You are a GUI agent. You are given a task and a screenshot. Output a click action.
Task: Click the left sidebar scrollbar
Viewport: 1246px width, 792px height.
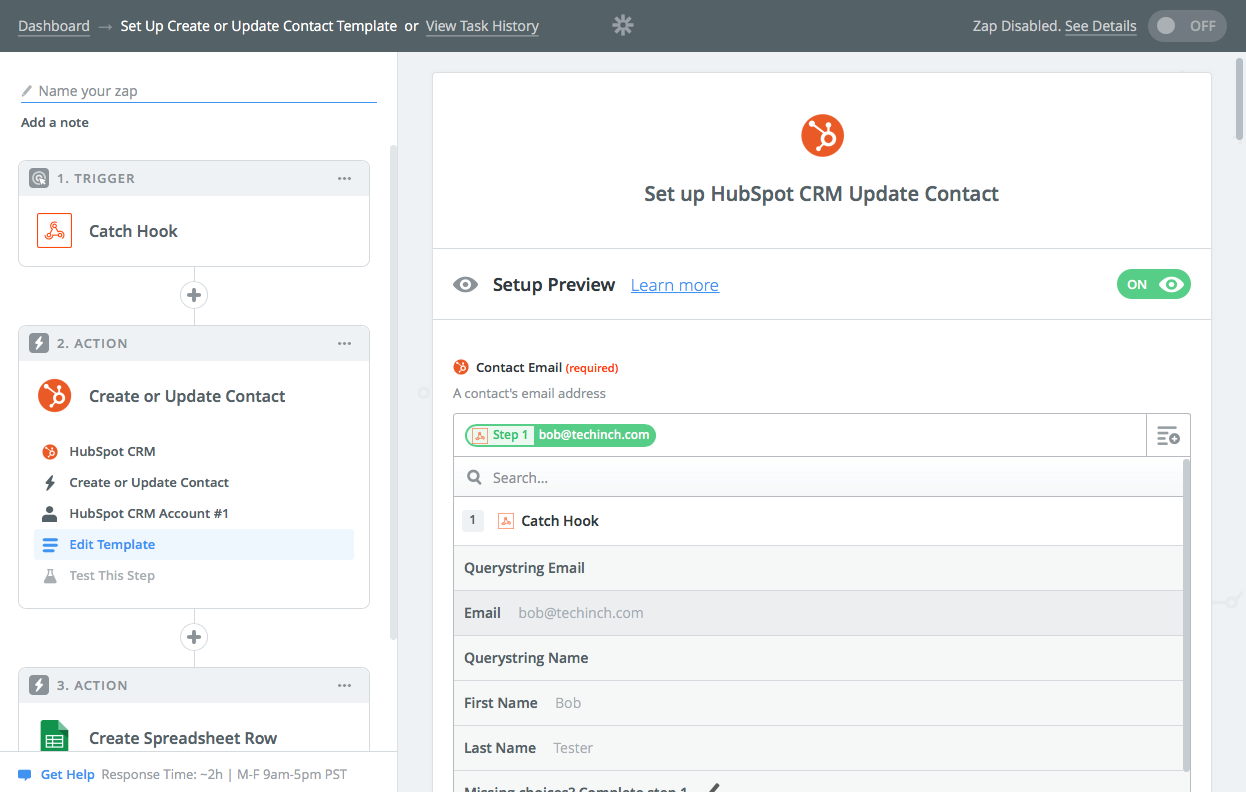coord(393,392)
